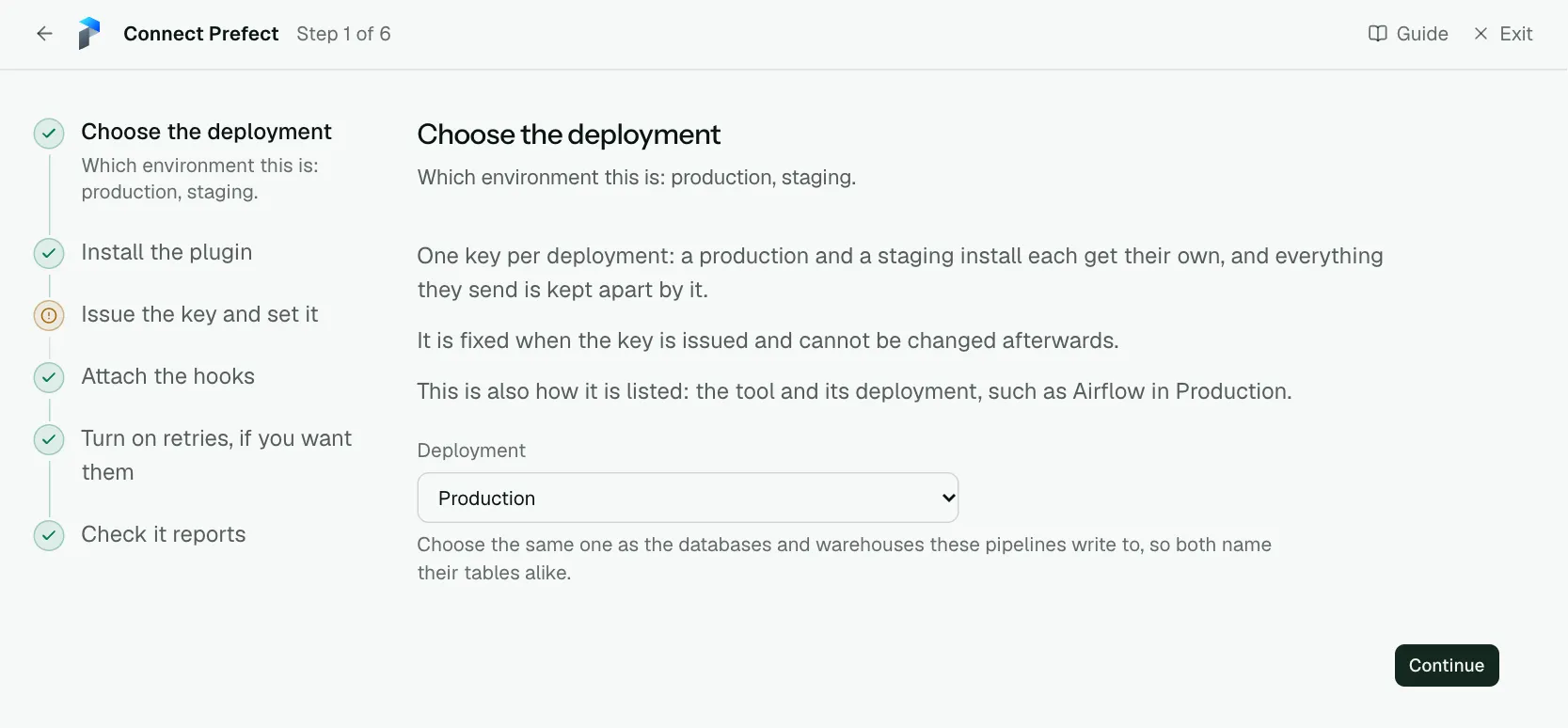Click the warning icon beside Issue the key
Screen dimensions: 1568x728
pyautogui.click(x=49, y=315)
